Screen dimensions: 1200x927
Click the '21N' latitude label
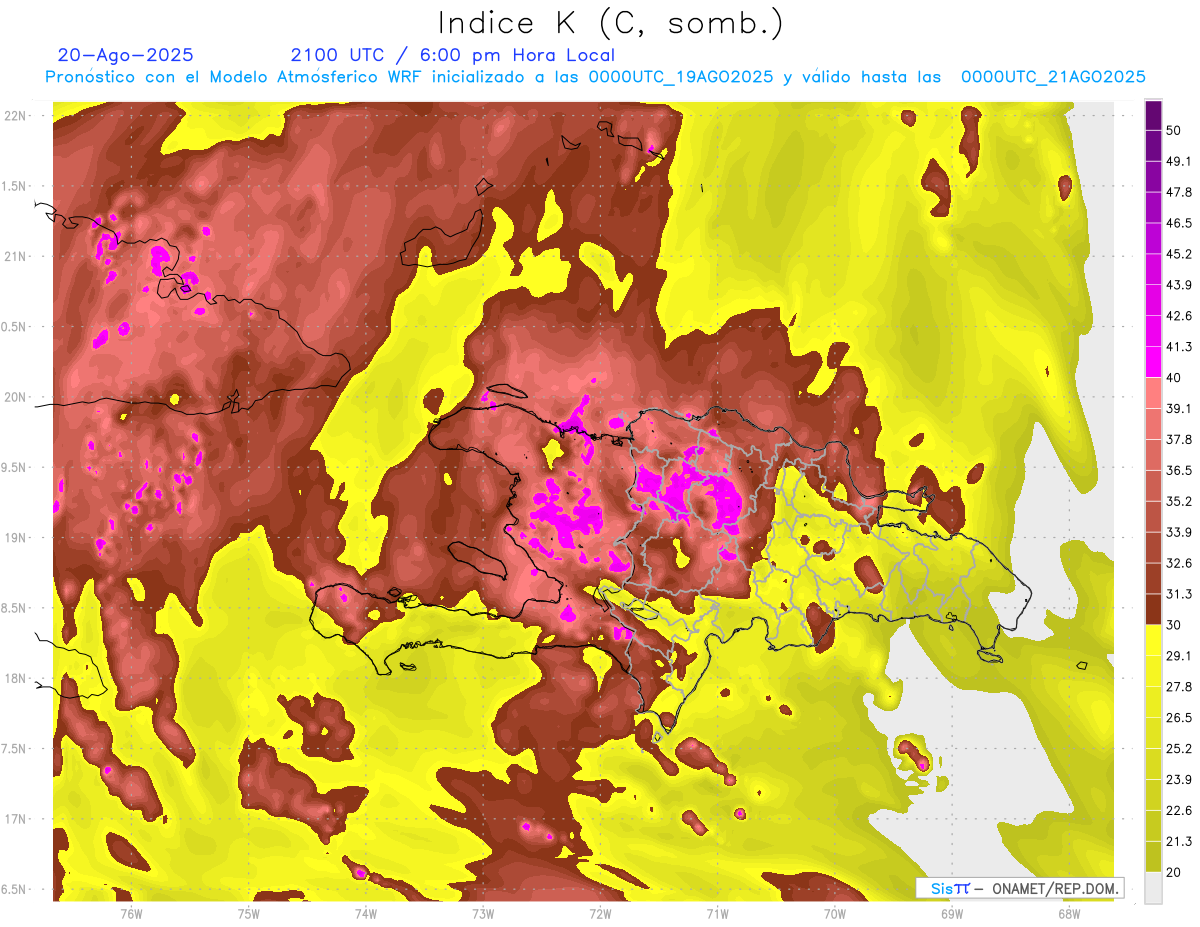pyautogui.click(x=17, y=256)
